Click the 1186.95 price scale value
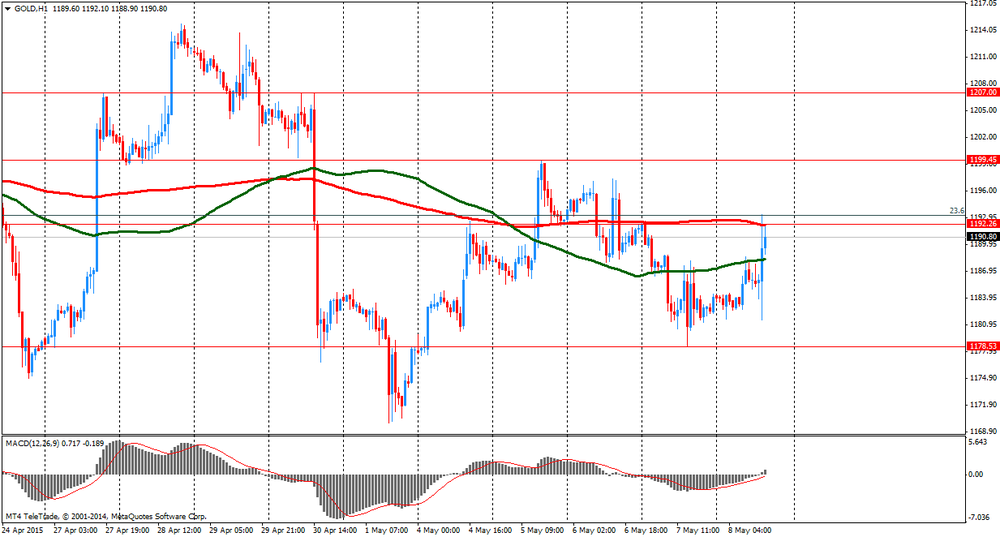This screenshot has width=1000, height=537. pyautogui.click(x=983, y=270)
